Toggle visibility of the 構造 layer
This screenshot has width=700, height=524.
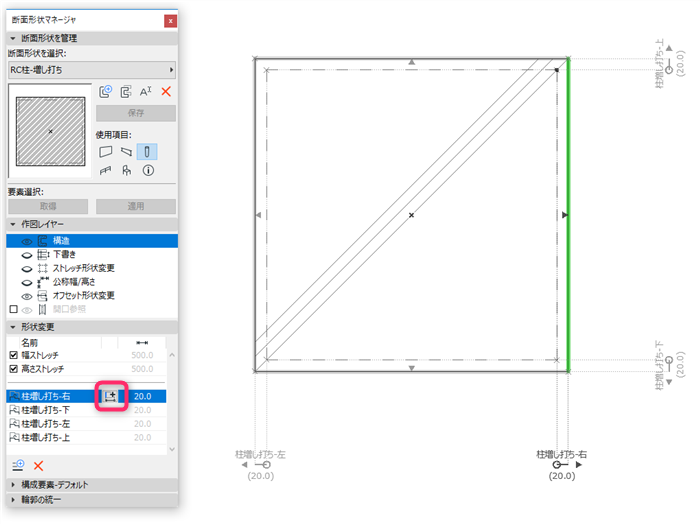point(27,241)
